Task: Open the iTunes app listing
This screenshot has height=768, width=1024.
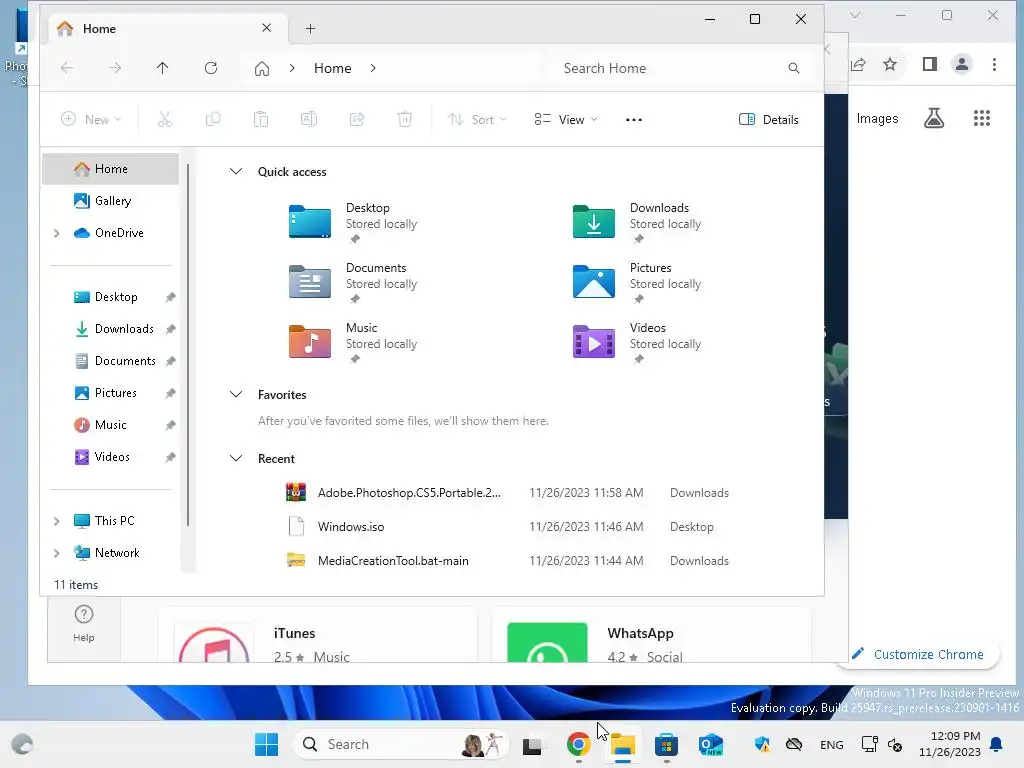Action: (317, 635)
